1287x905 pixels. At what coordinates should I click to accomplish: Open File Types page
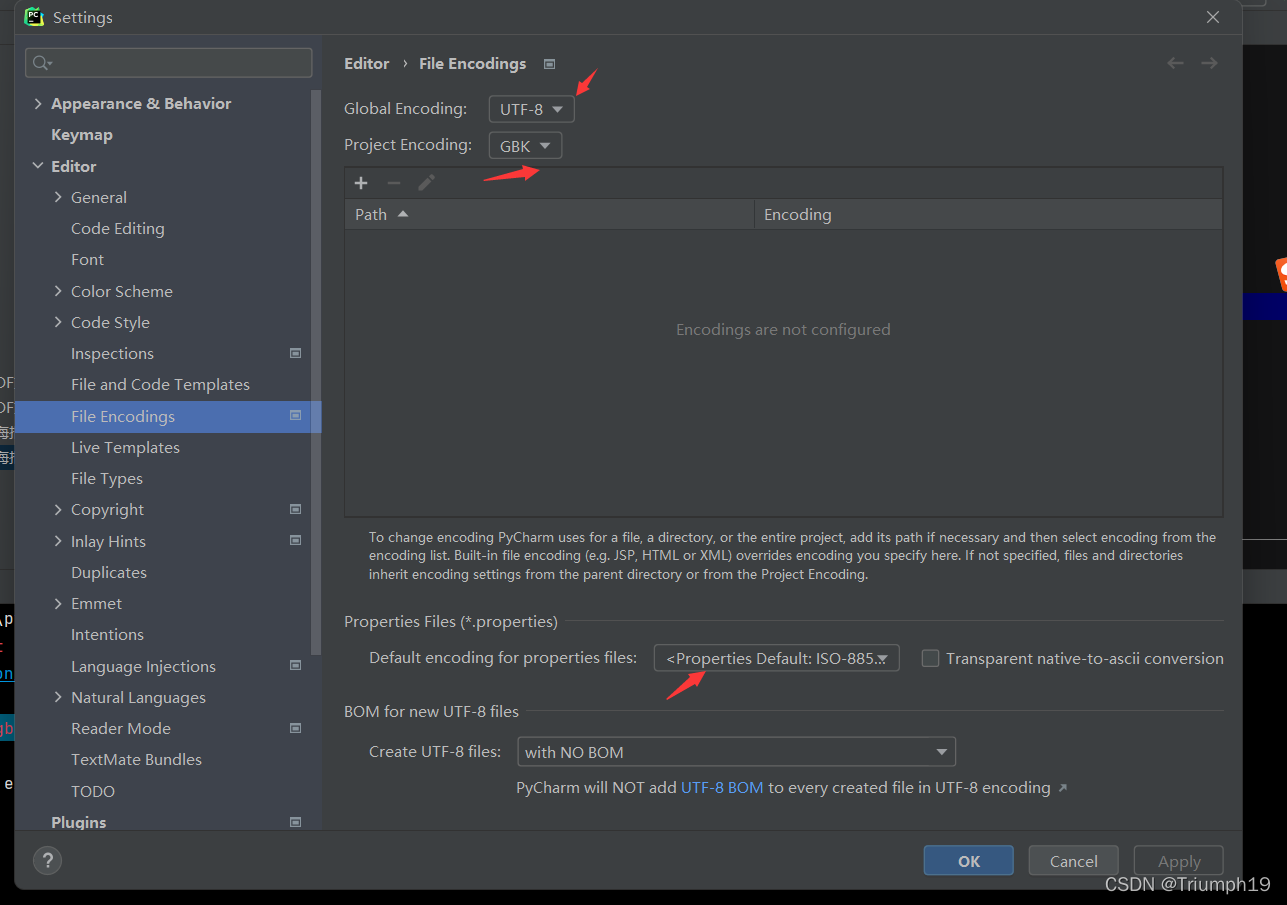[107, 478]
